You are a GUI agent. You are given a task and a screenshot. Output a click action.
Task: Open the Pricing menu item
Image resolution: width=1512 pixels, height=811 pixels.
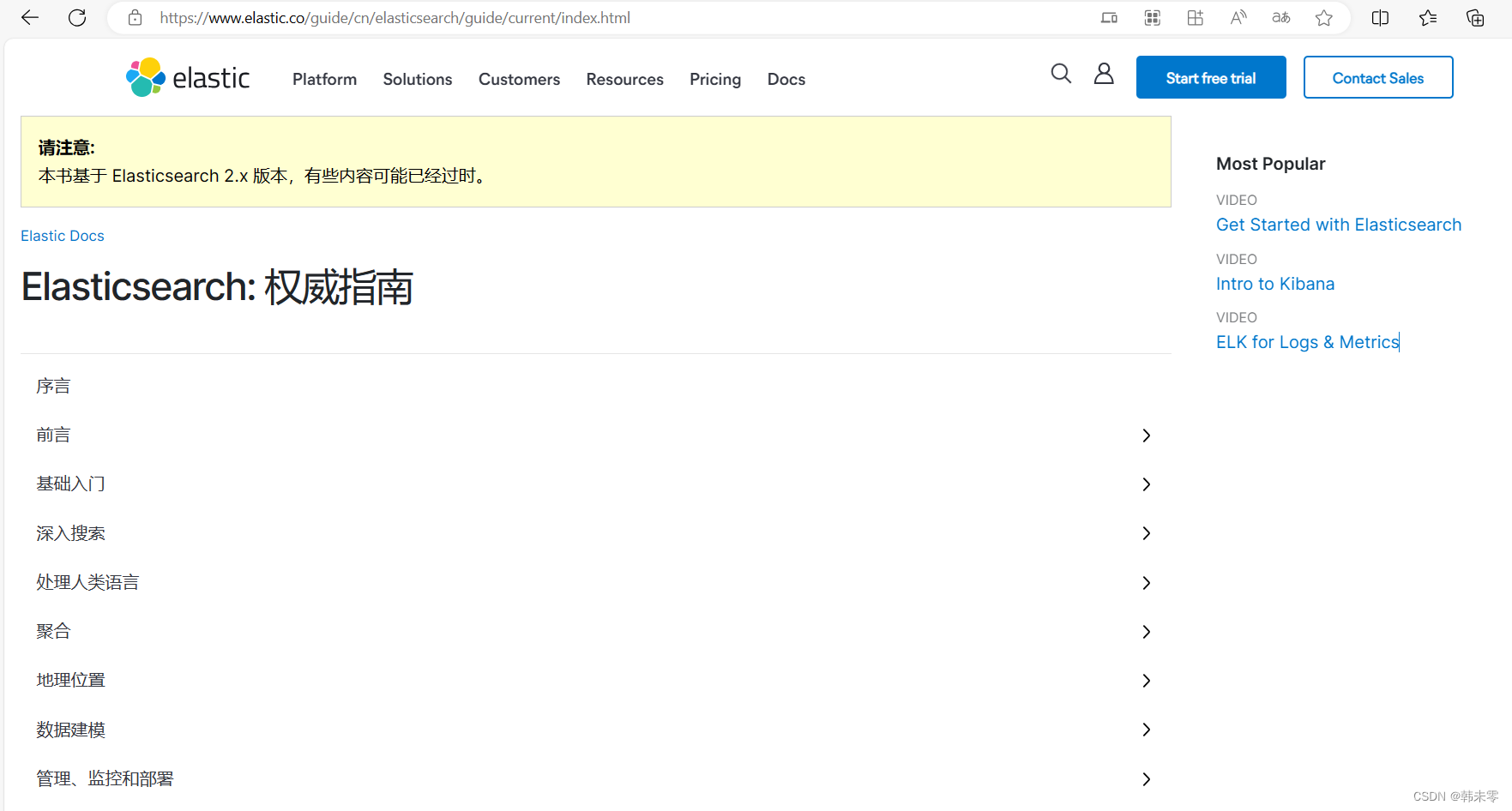coord(714,79)
